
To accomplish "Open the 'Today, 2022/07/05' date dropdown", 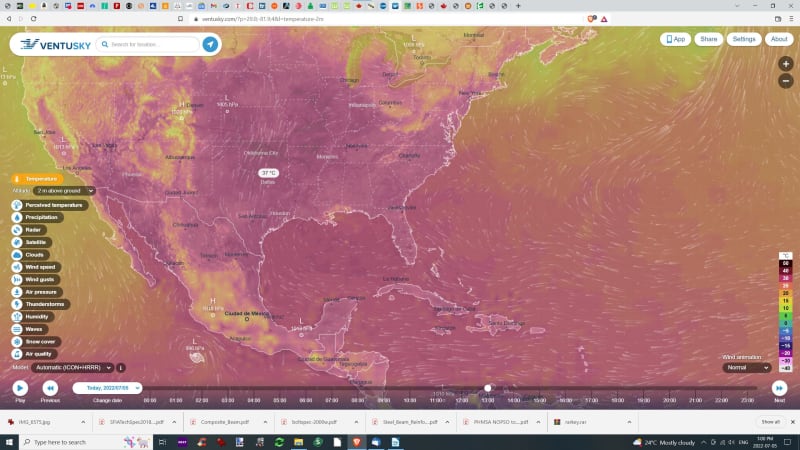I will click(107, 388).
